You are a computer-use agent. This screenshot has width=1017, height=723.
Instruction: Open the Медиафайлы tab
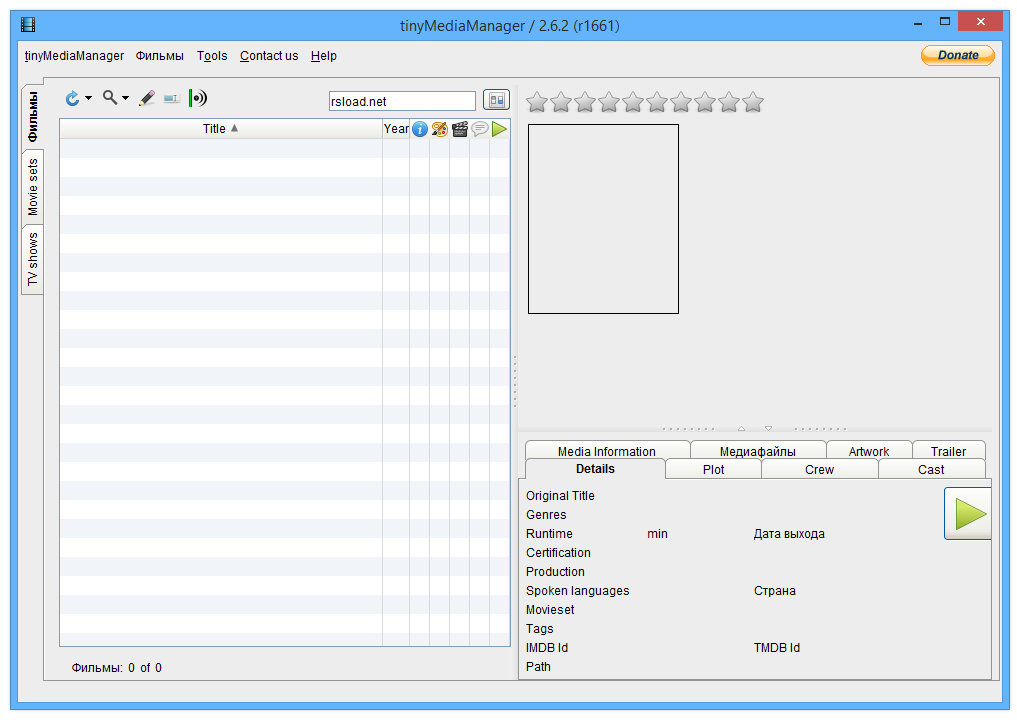pyautogui.click(x=758, y=451)
